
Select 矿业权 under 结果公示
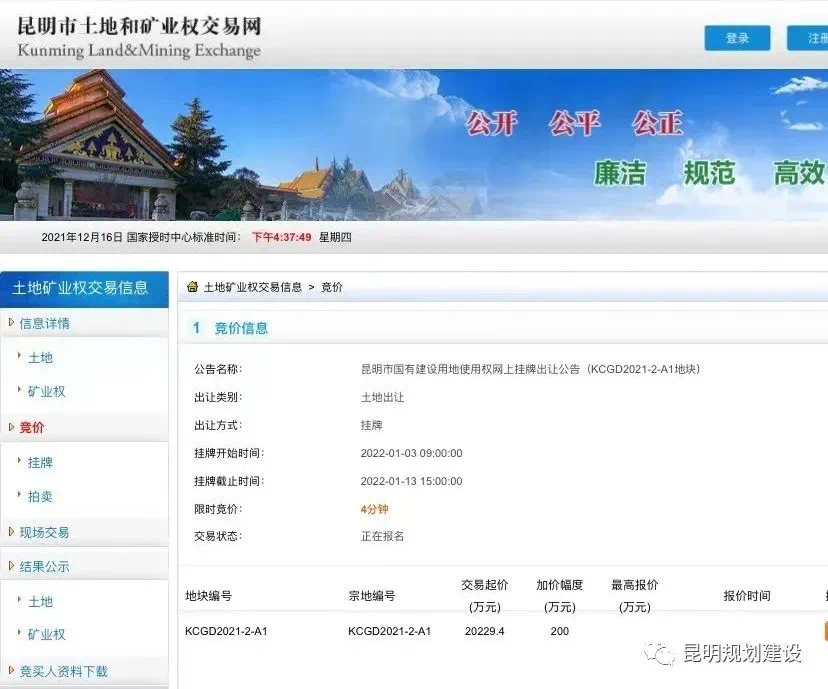tap(46, 634)
